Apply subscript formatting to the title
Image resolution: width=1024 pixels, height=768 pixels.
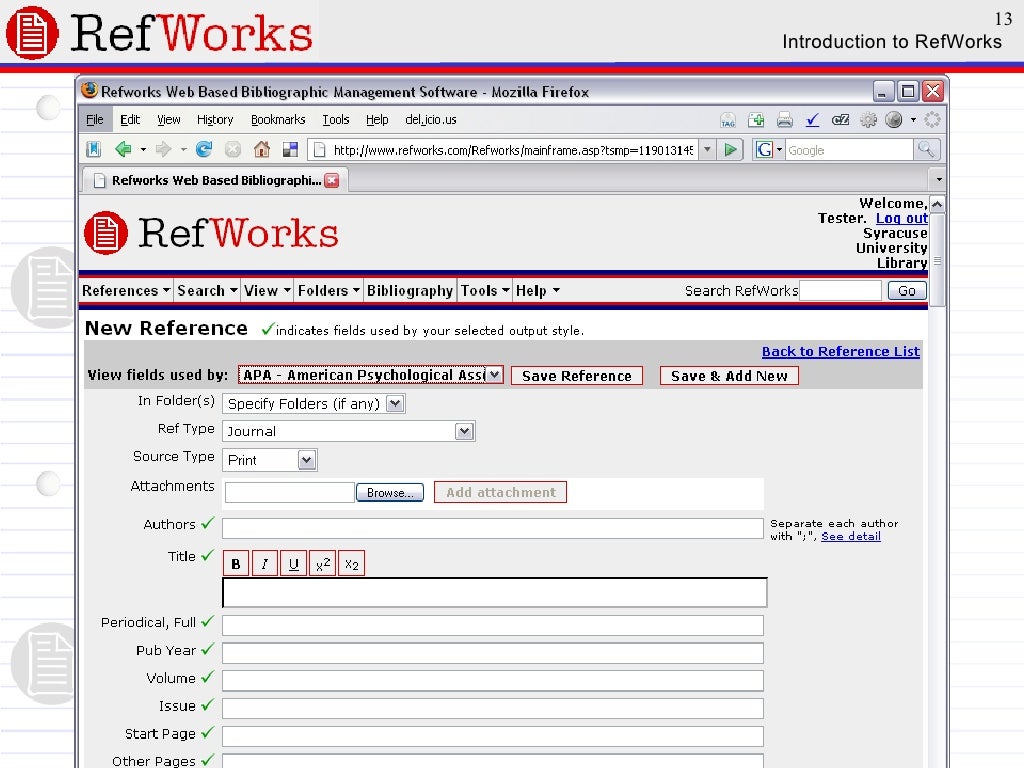coord(351,564)
